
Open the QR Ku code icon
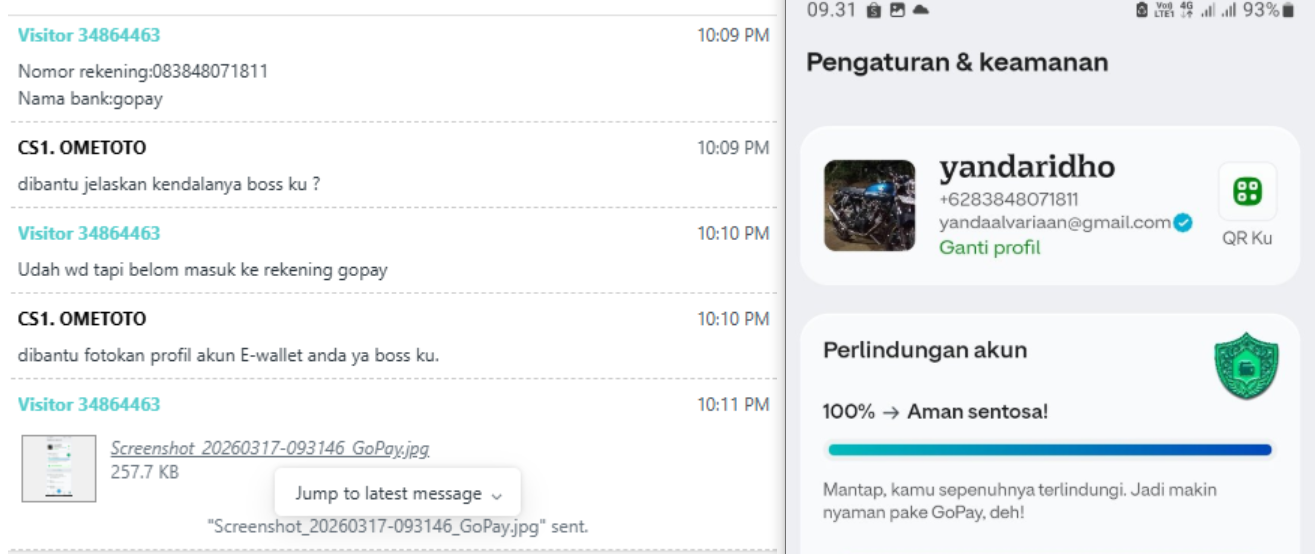(1247, 191)
